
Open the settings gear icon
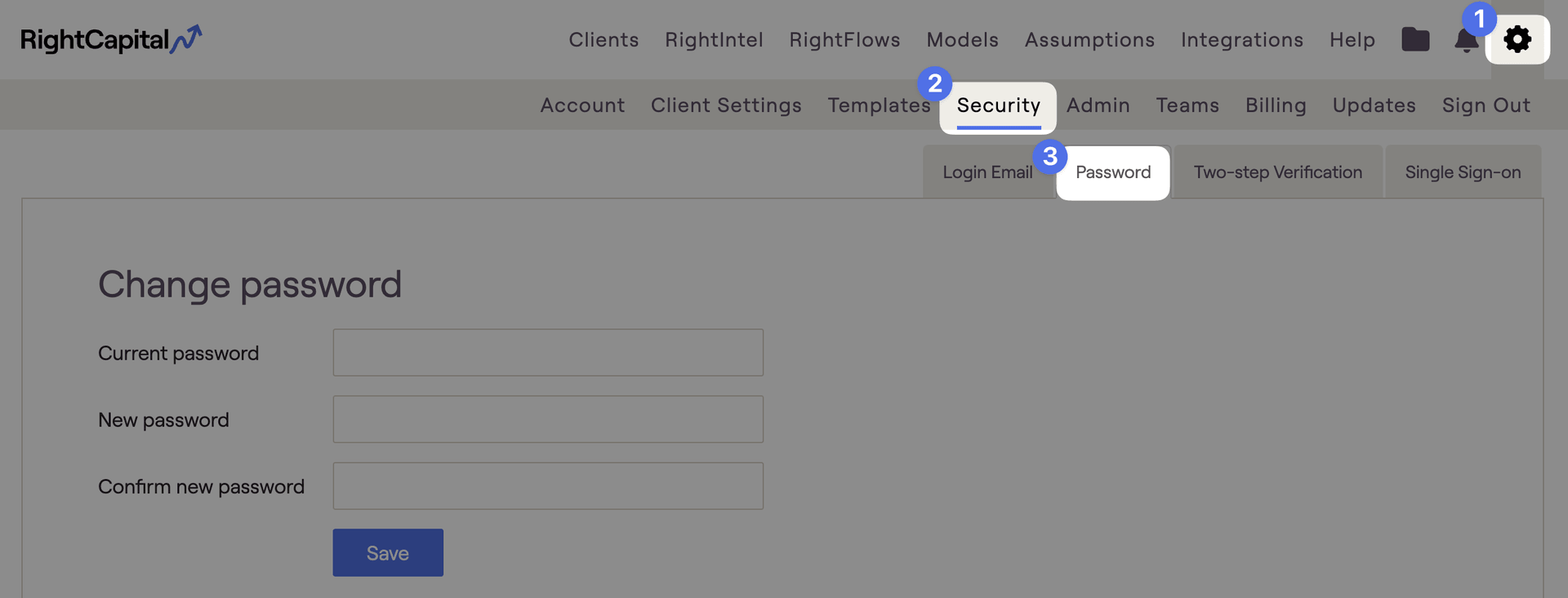click(x=1517, y=39)
